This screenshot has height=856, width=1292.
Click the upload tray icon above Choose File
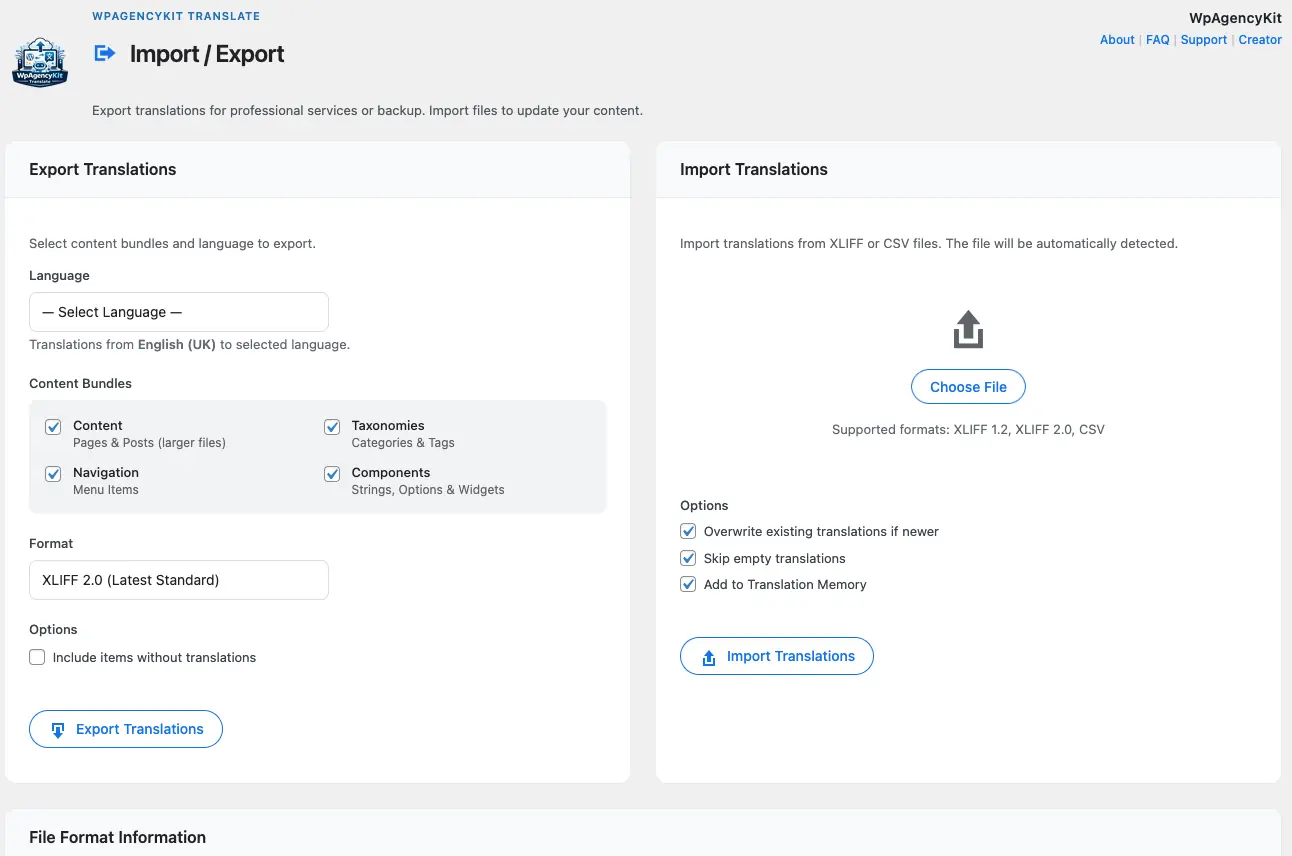point(968,329)
